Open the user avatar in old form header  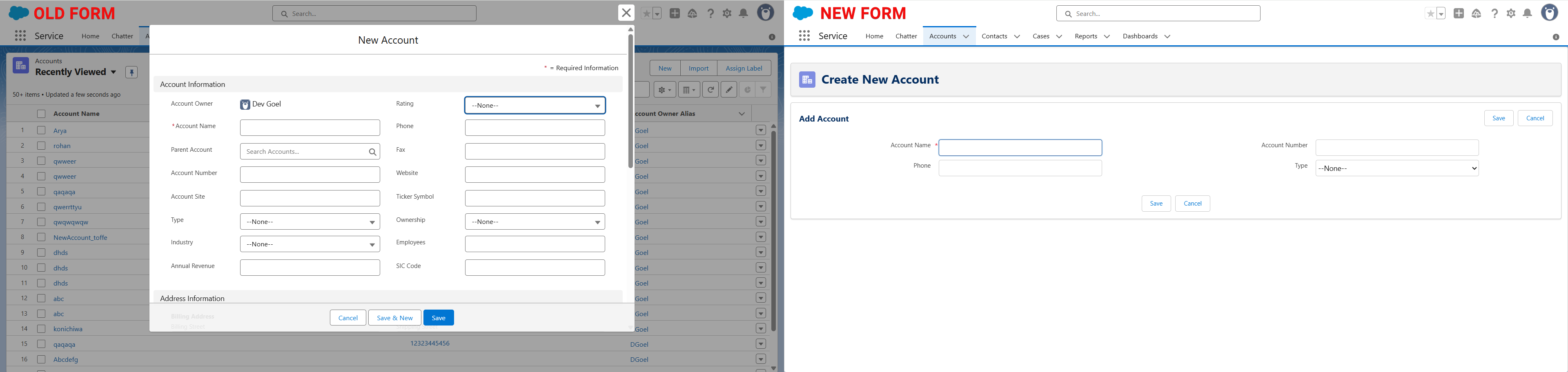click(x=765, y=12)
